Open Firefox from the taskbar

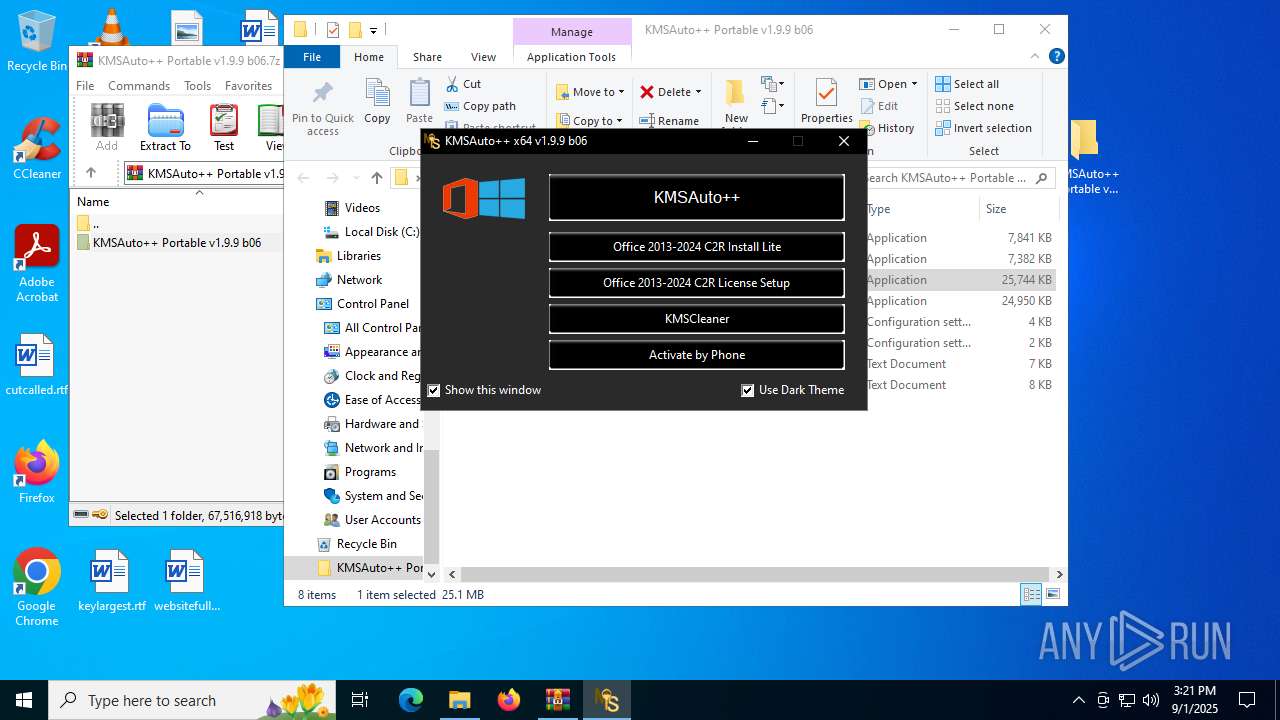[x=509, y=700]
